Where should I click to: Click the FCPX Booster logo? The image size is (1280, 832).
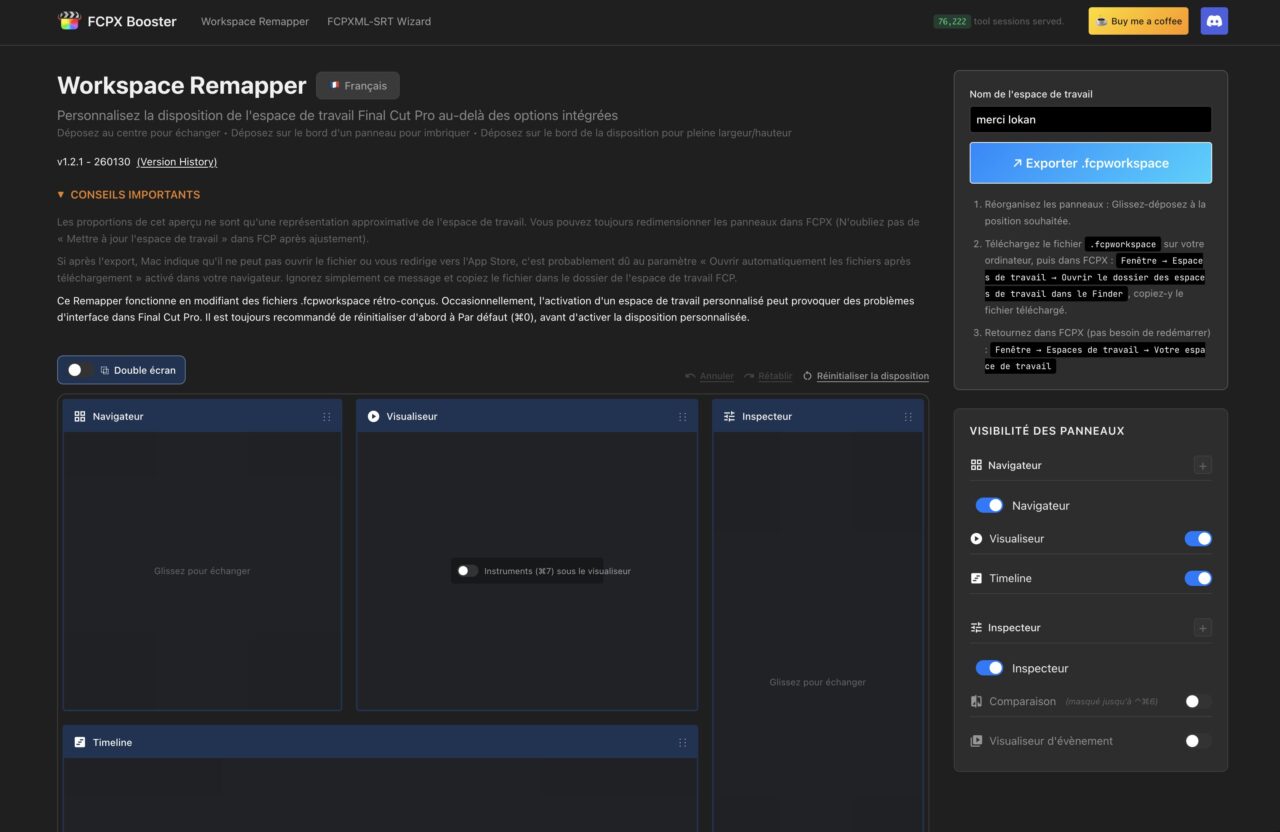[x=68, y=20]
